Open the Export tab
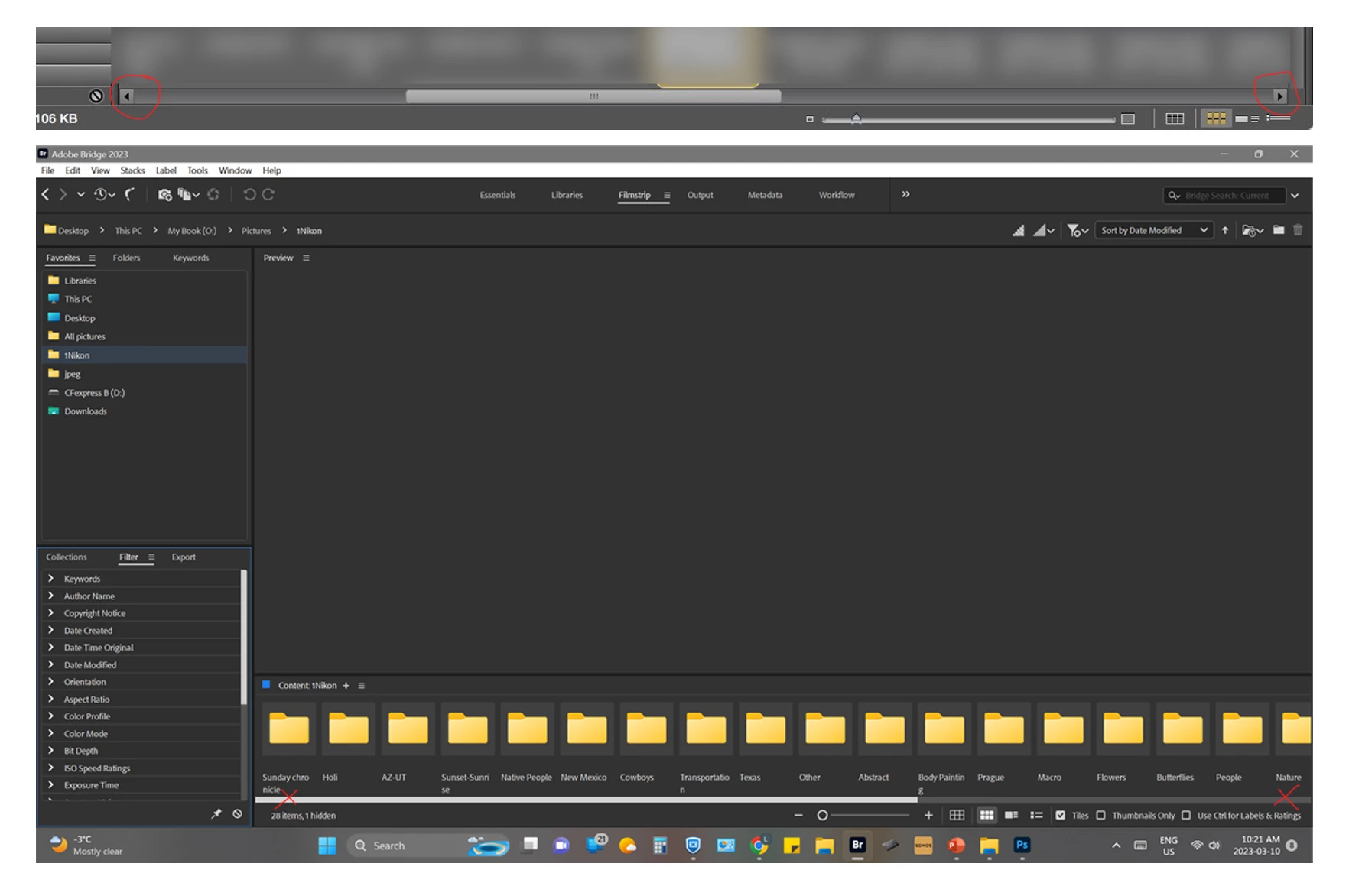The width and height of the screenshot is (1349, 896). (184, 557)
